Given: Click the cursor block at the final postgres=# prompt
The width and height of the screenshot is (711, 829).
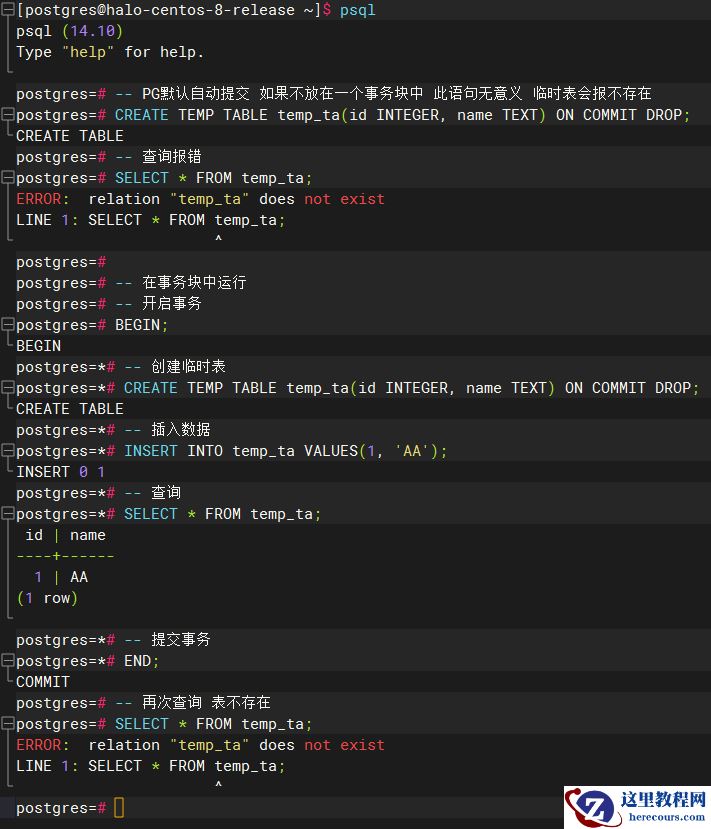Looking at the screenshot, I should tap(119, 807).
